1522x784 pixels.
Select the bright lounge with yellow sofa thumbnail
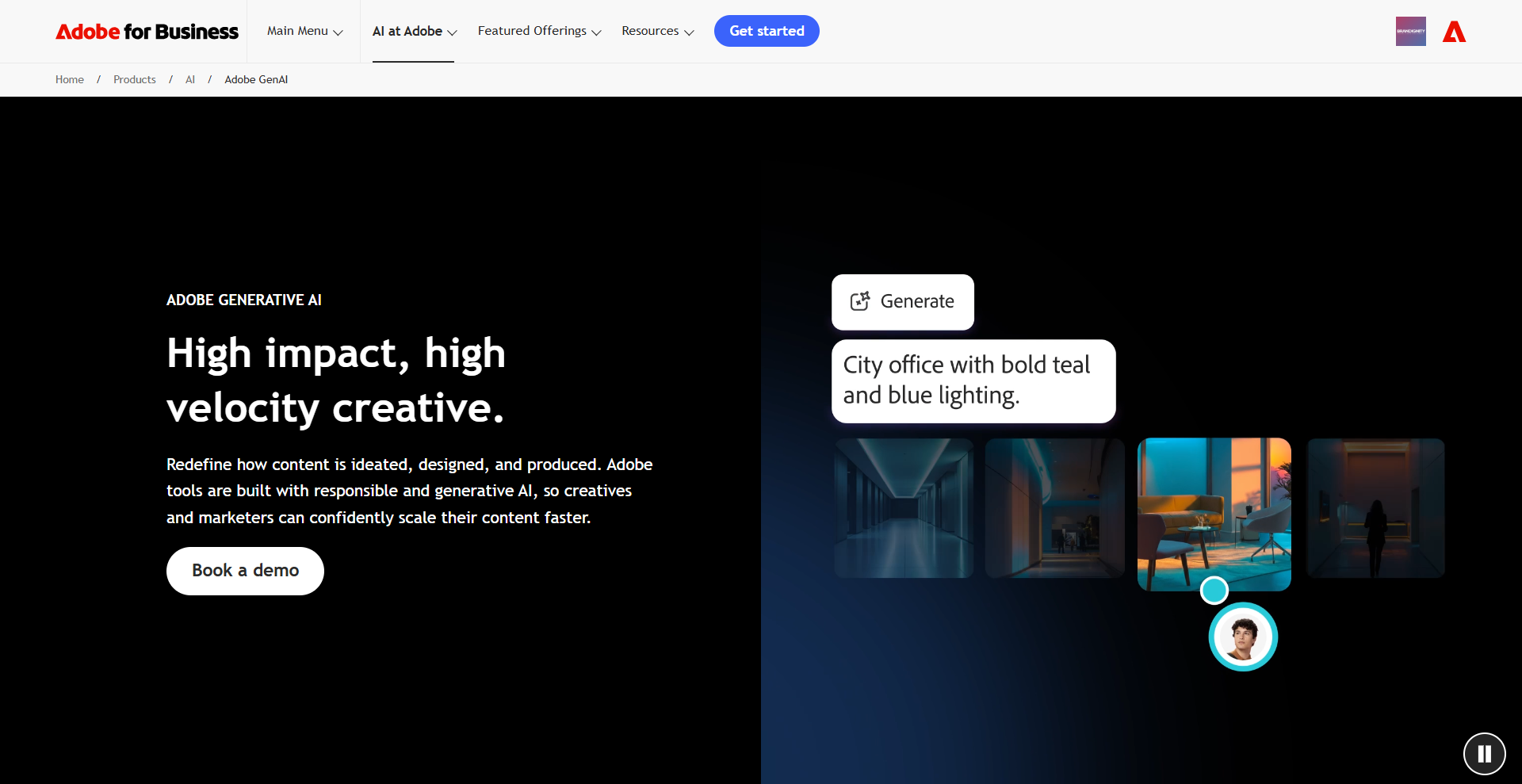click(1214, 514)
